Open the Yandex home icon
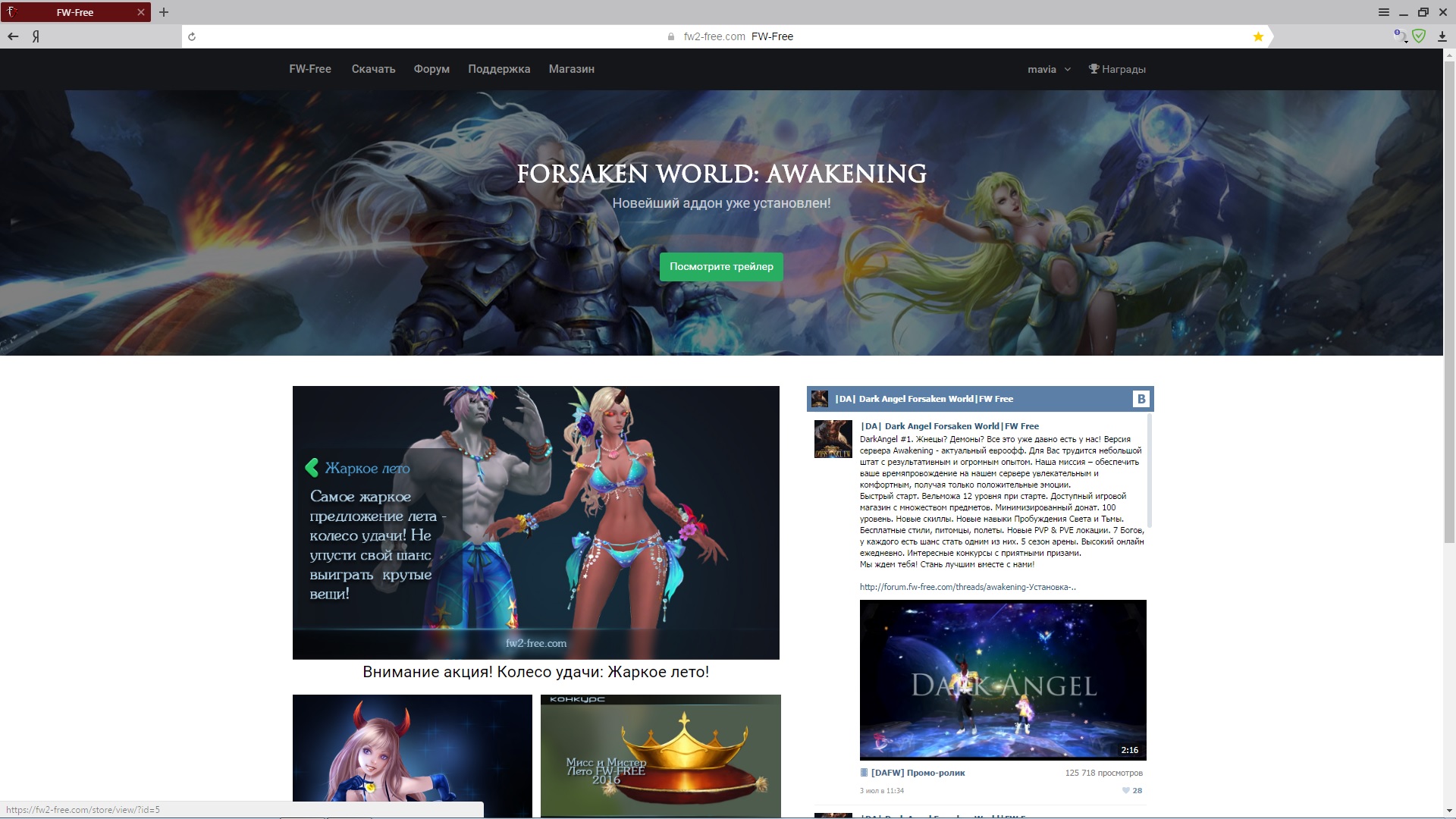This screenshot has width=1456, height=819. (36, 36)
